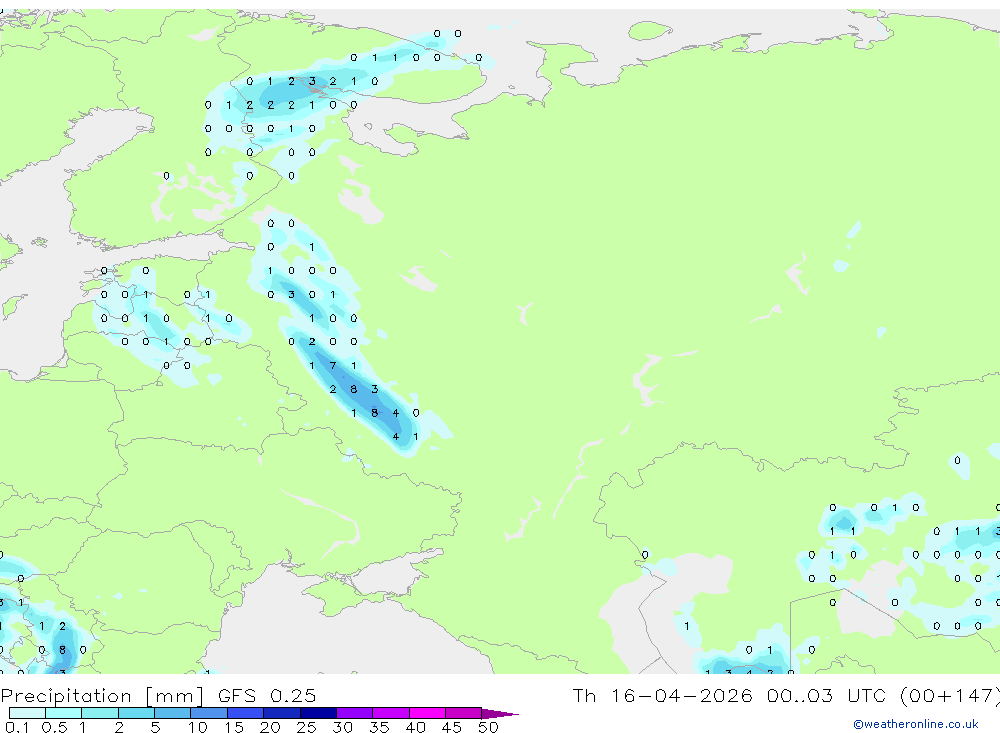The image size is (1000, 733).
Task: Click the 'Precipitation [mm]' title text
Action: point(102,696)
